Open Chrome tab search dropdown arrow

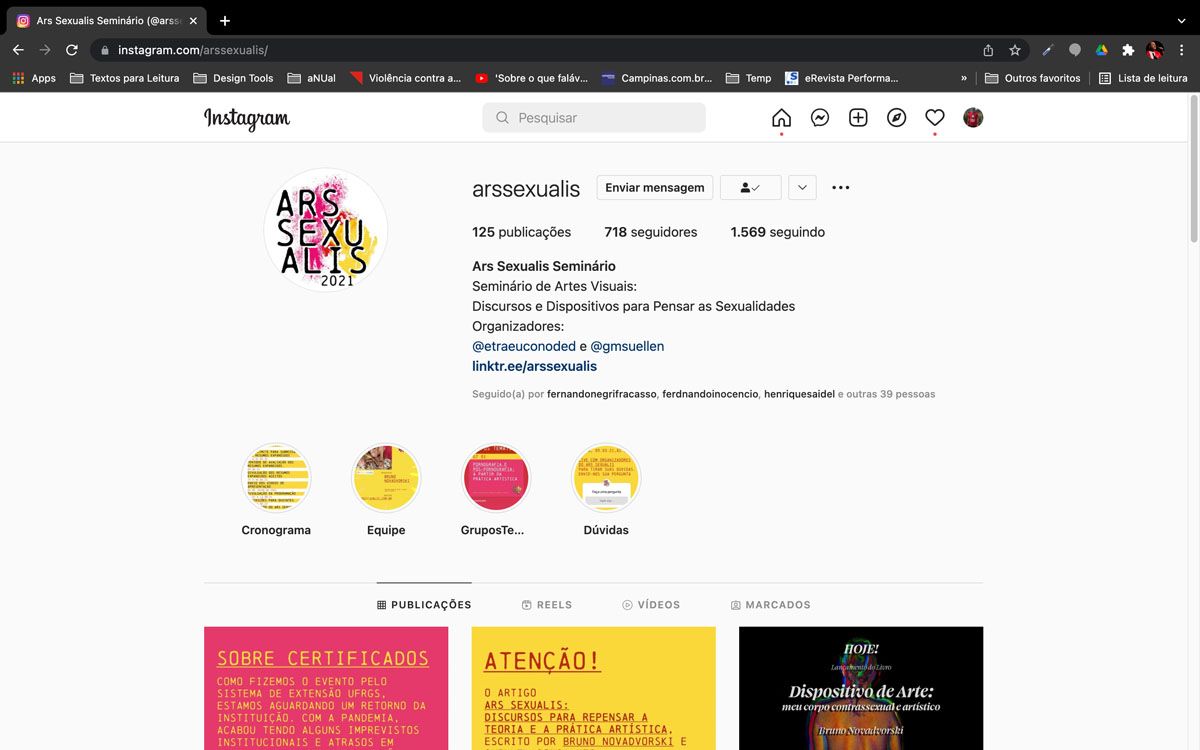tap(1181, 21)
